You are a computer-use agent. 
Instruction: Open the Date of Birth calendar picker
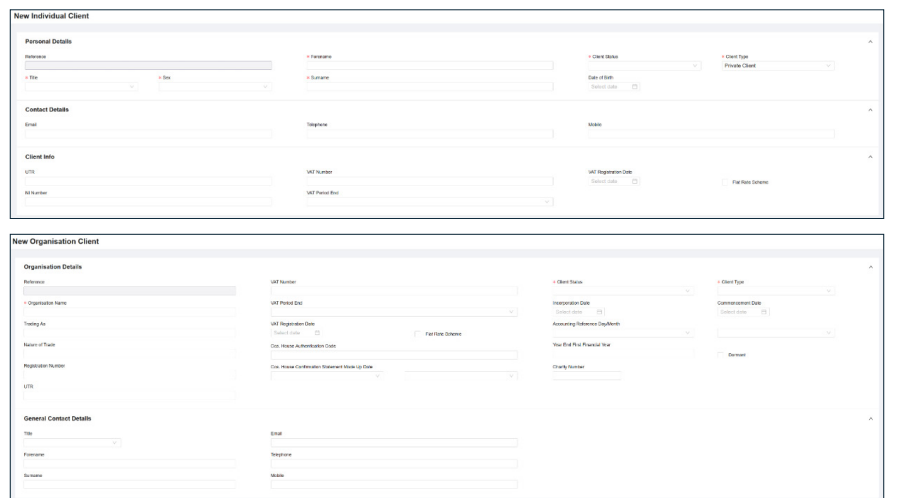(x=634, y=87)
